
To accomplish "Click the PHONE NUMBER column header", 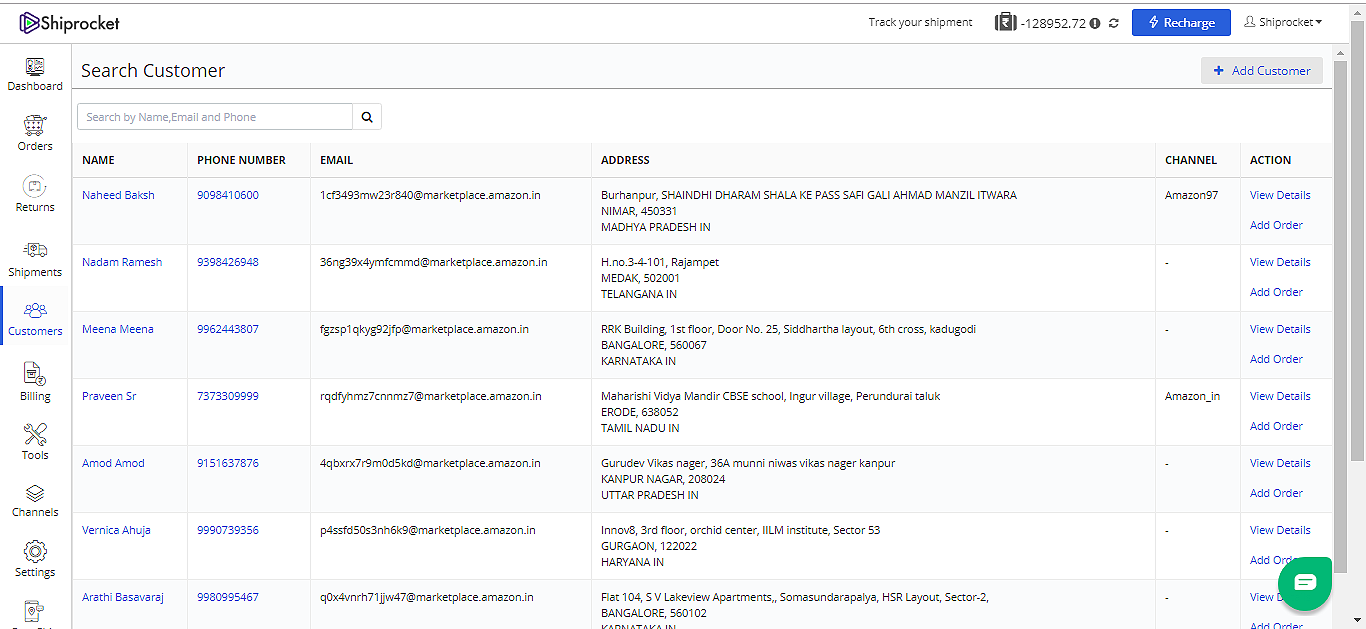I will point(241,160).
